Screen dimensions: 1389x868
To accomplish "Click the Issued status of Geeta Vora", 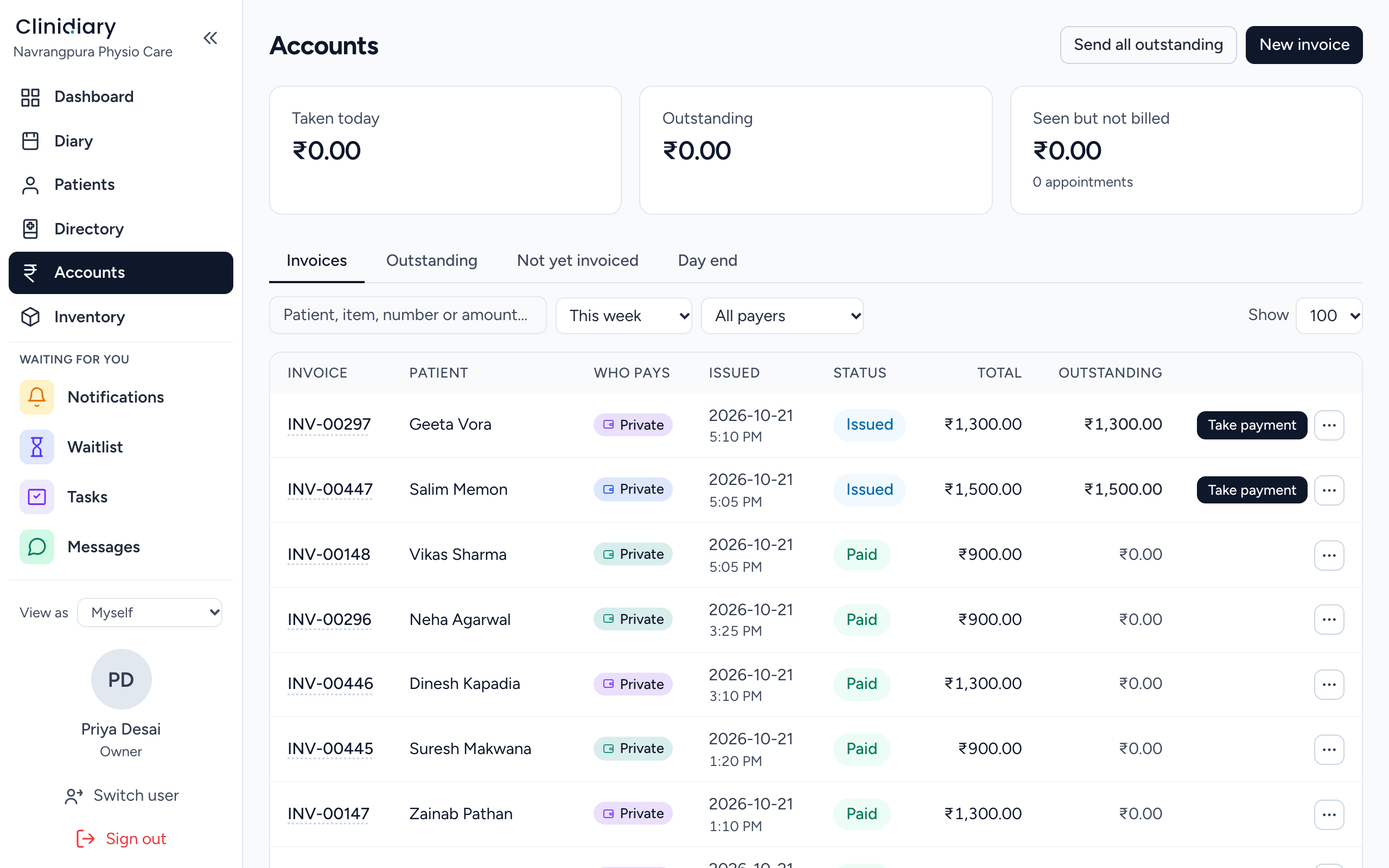I will pyautogui.click(x=870, y=425).
